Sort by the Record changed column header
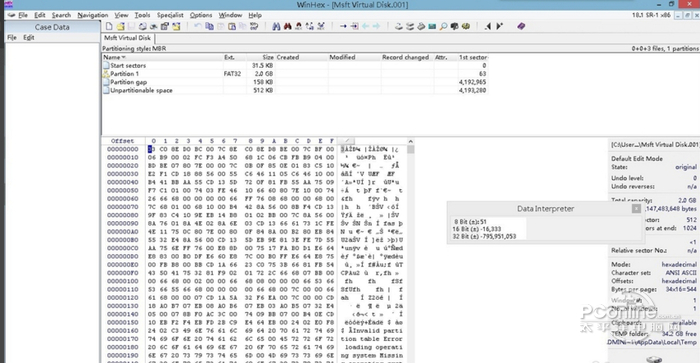The height and width of the screenshot is (363, 700). (407, 57)
